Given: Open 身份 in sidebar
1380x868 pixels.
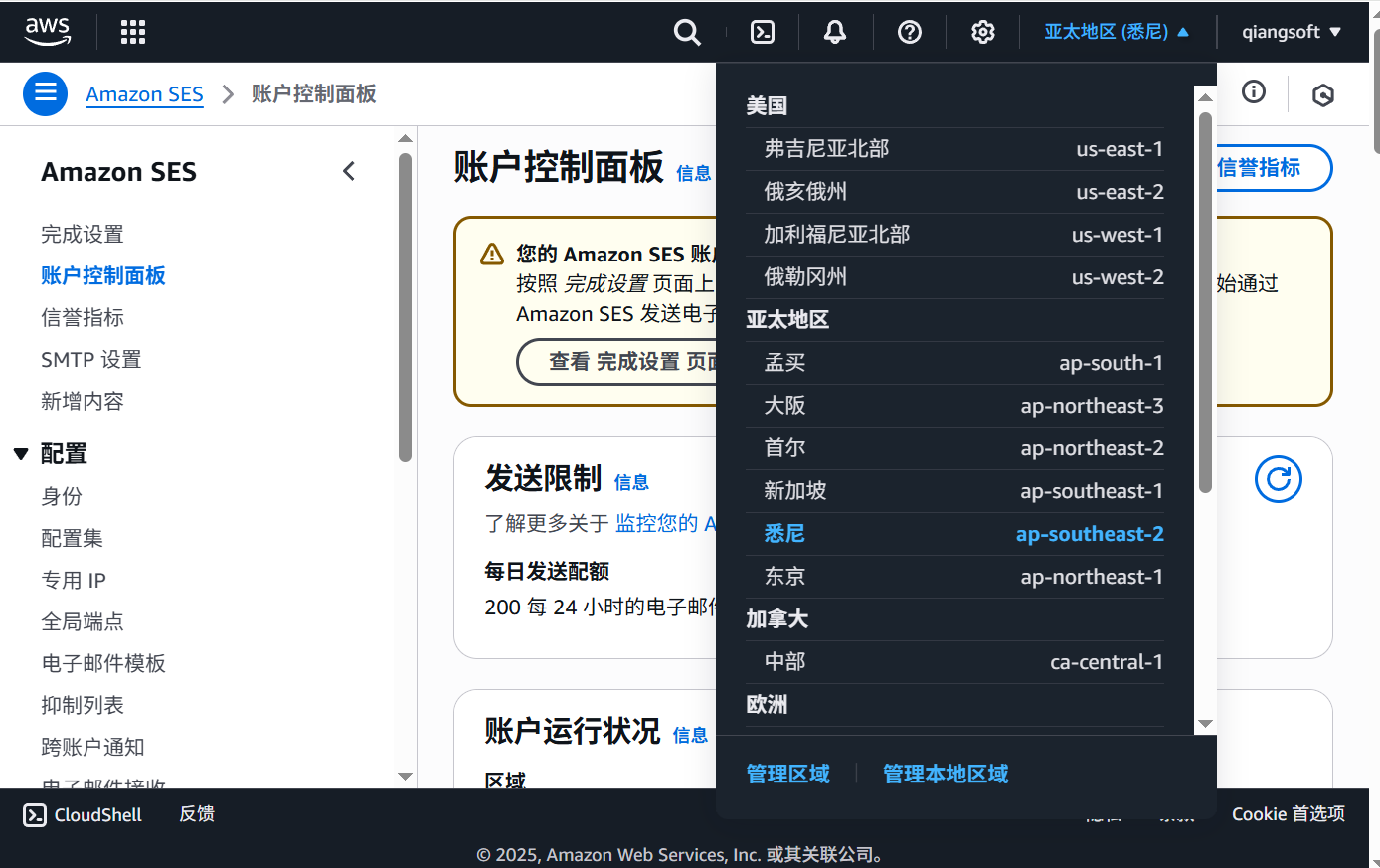Looking at the screenshot, I should click(x=62, y=497).
